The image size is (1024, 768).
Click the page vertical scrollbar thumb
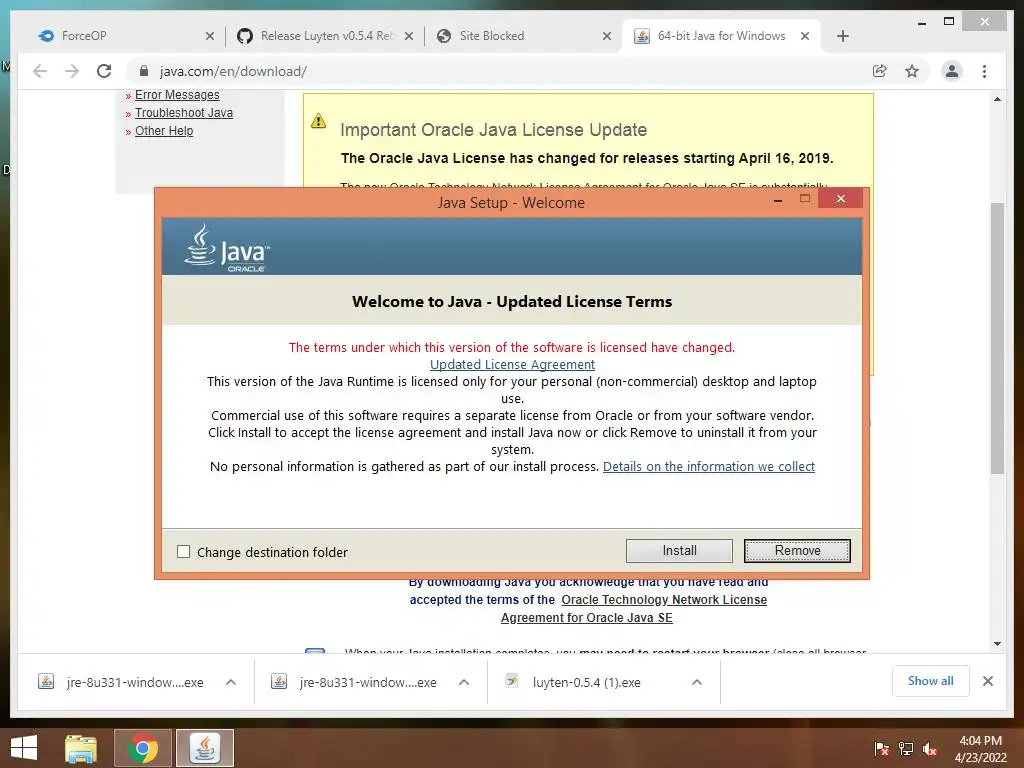[x=997, y=338]
